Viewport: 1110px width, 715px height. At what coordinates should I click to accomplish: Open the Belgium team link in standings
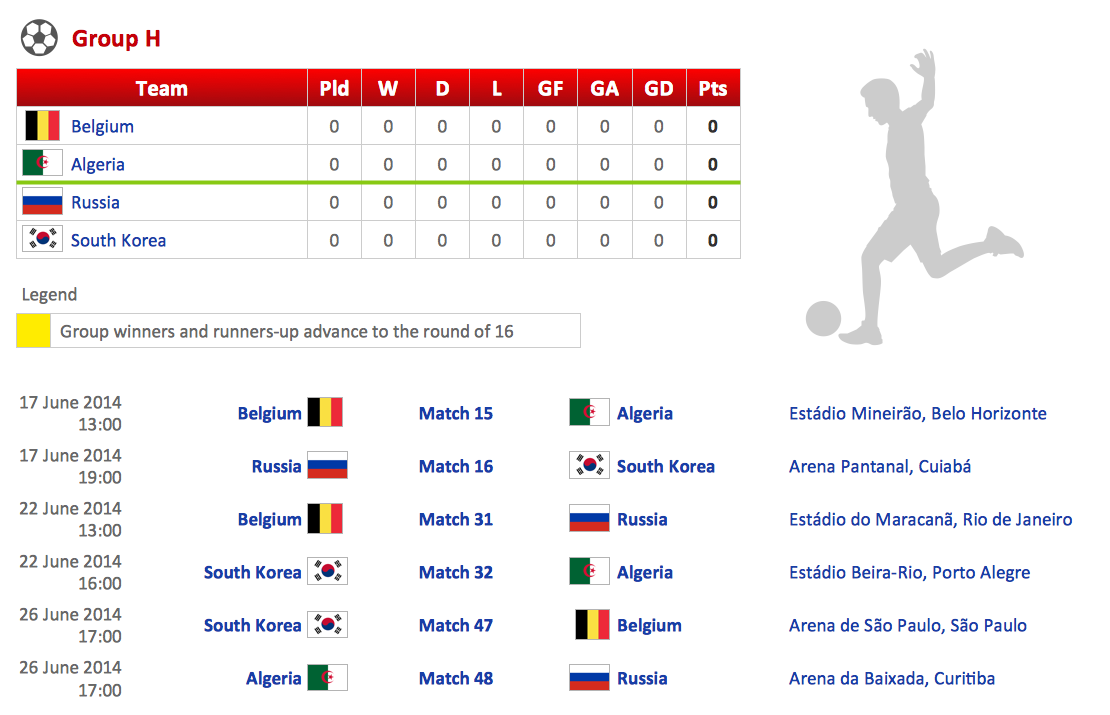tap(102, 126)
